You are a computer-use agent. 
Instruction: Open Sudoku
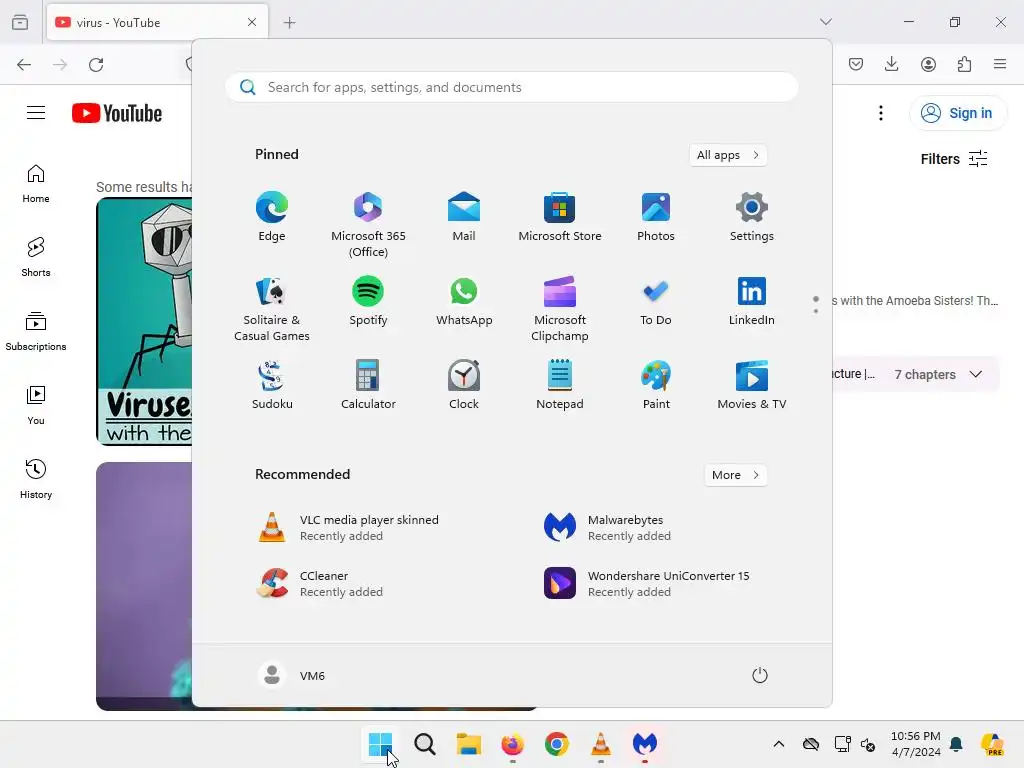pos(272,385)
